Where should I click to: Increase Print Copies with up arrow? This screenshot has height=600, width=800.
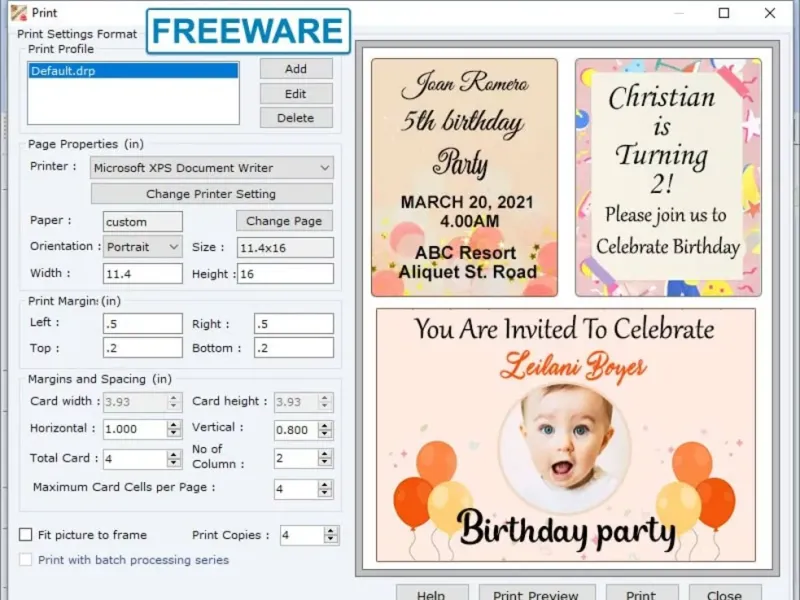331,531
